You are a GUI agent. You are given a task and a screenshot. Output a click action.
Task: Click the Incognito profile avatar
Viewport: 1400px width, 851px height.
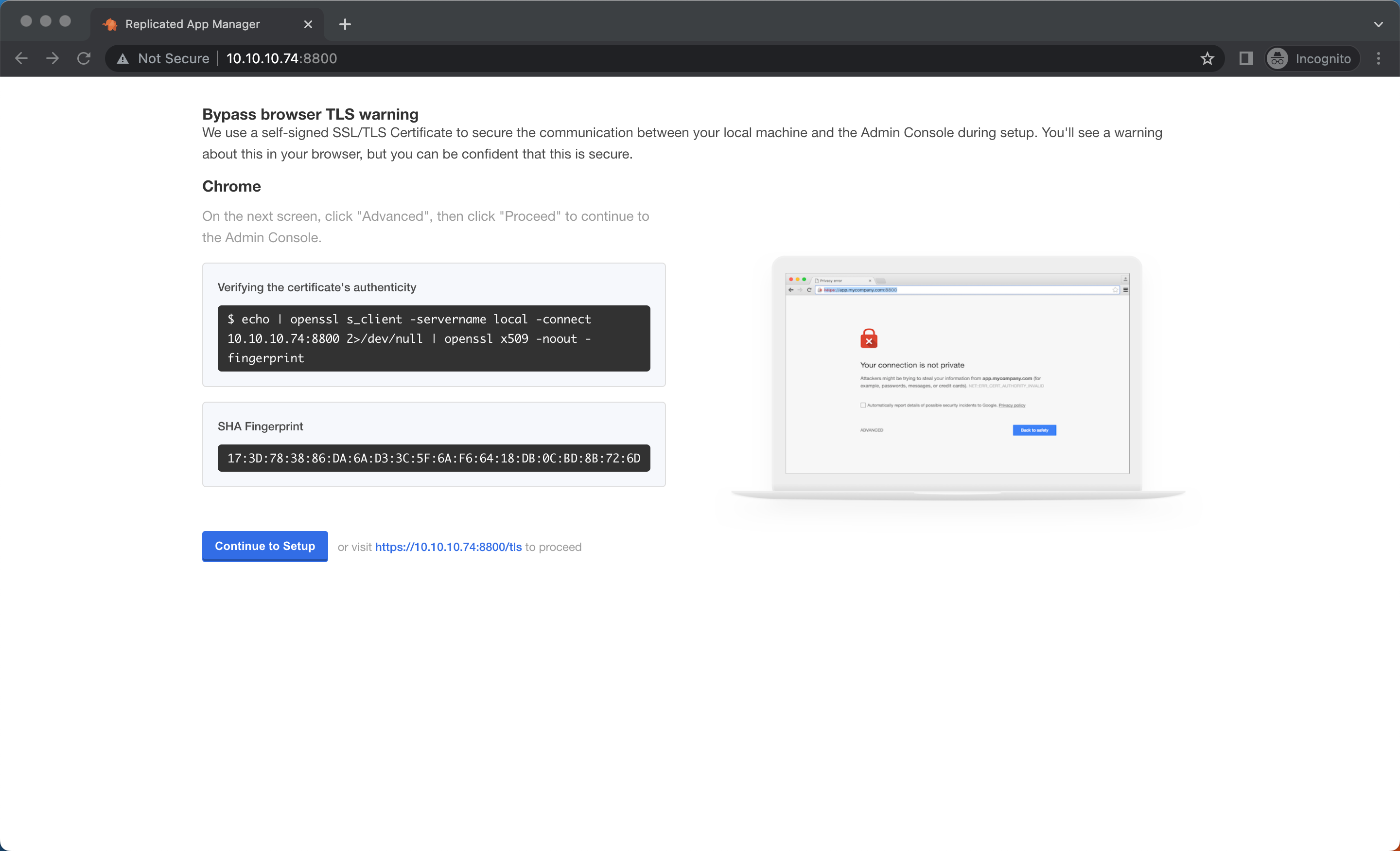point(1277,58)
